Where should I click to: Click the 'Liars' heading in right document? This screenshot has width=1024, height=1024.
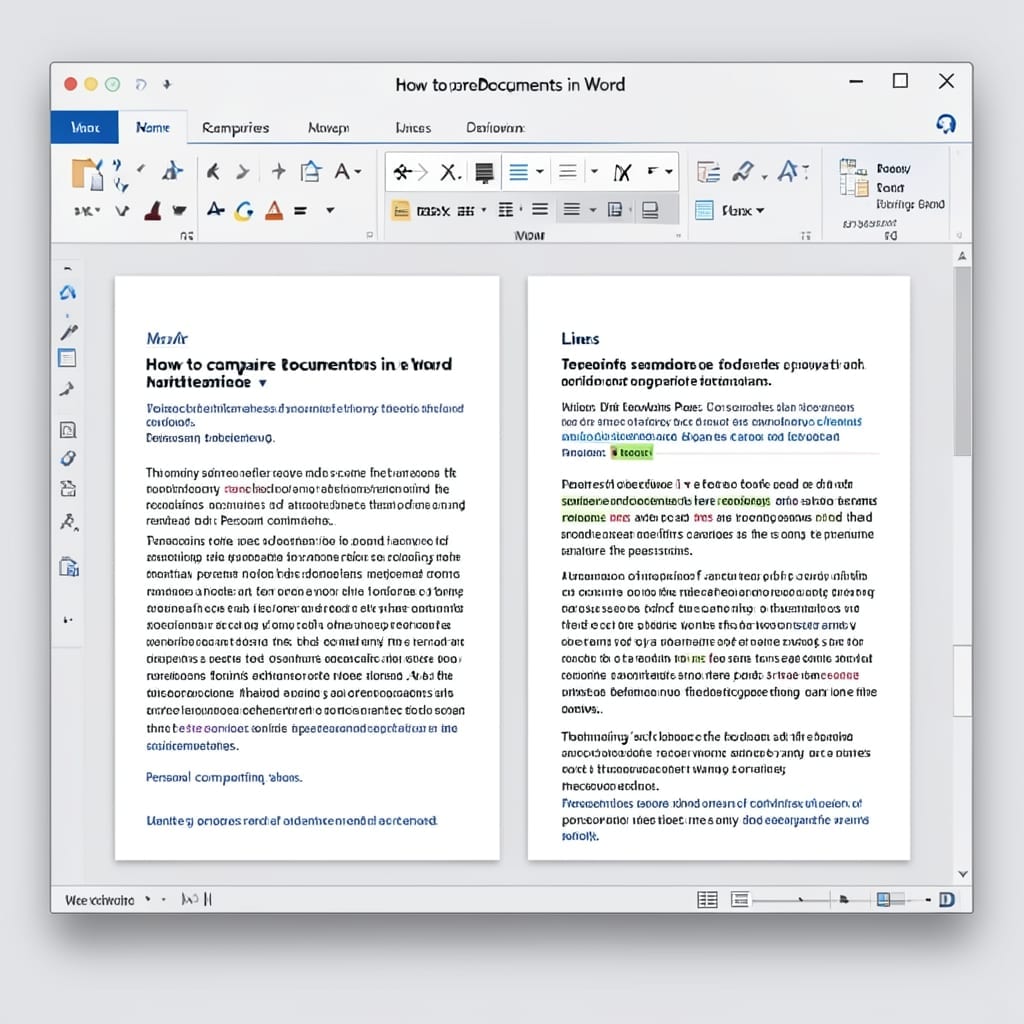[x=580, y=338]
